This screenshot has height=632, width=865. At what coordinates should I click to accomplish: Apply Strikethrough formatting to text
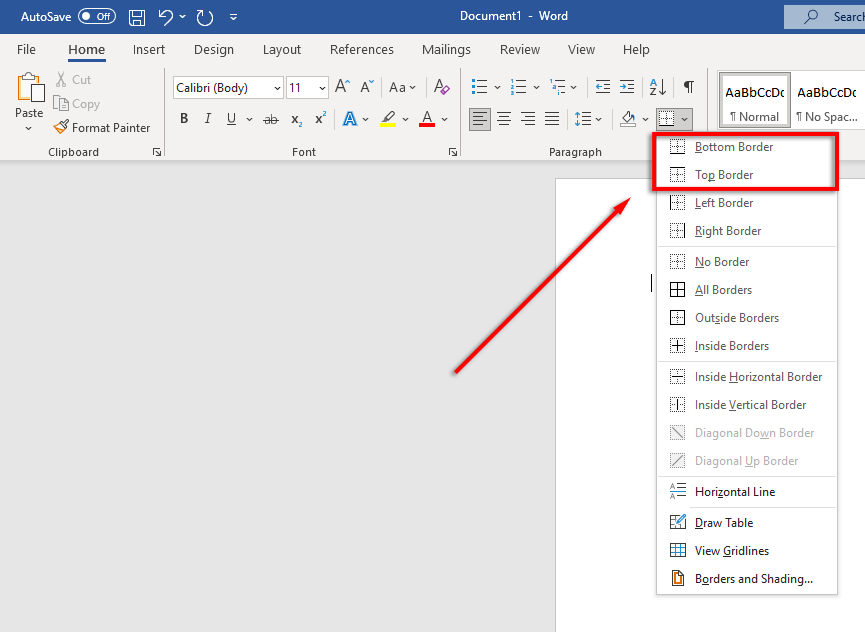(x=270, y=119)
